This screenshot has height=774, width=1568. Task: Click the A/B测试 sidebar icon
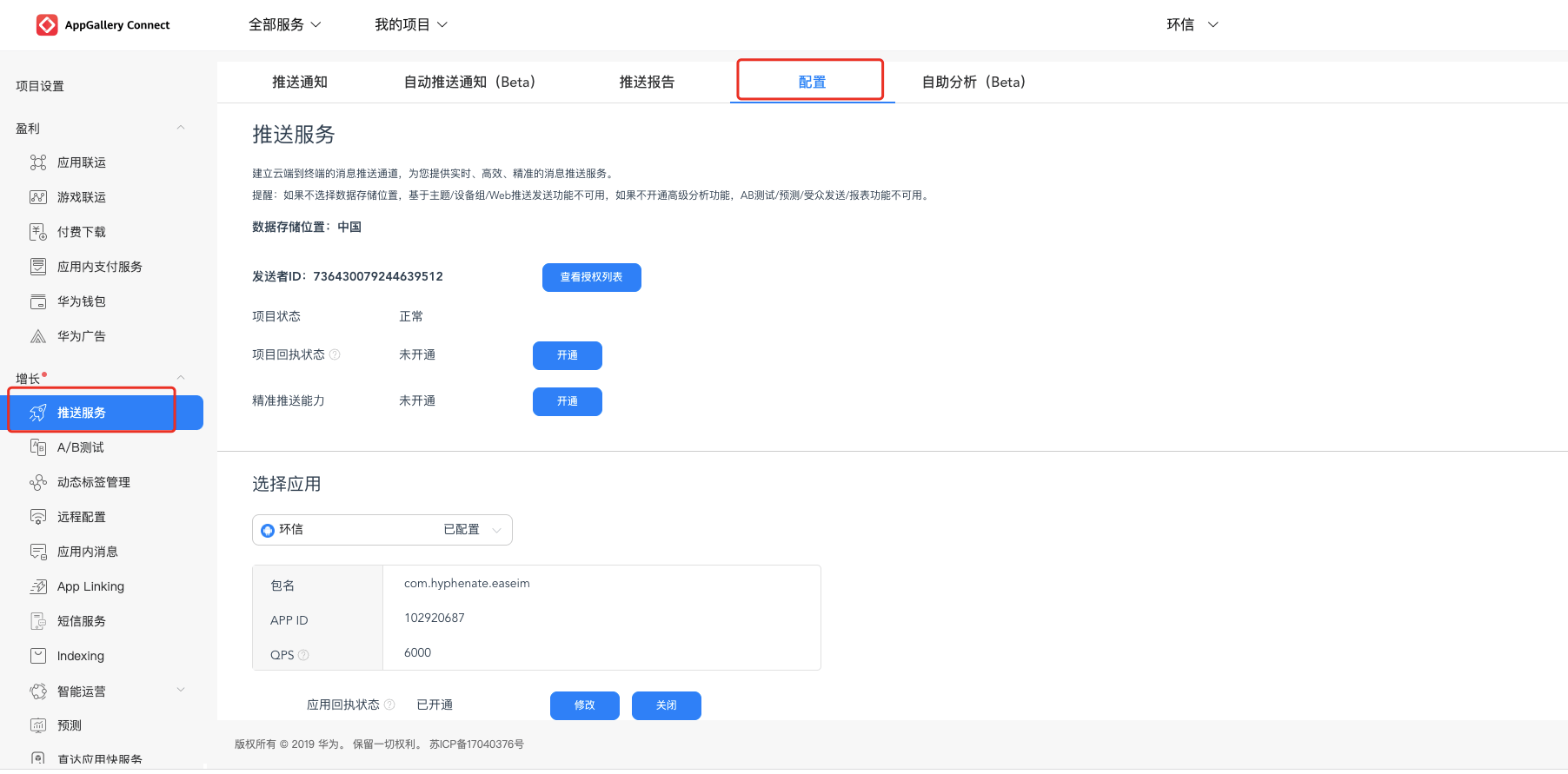(38, 447)
